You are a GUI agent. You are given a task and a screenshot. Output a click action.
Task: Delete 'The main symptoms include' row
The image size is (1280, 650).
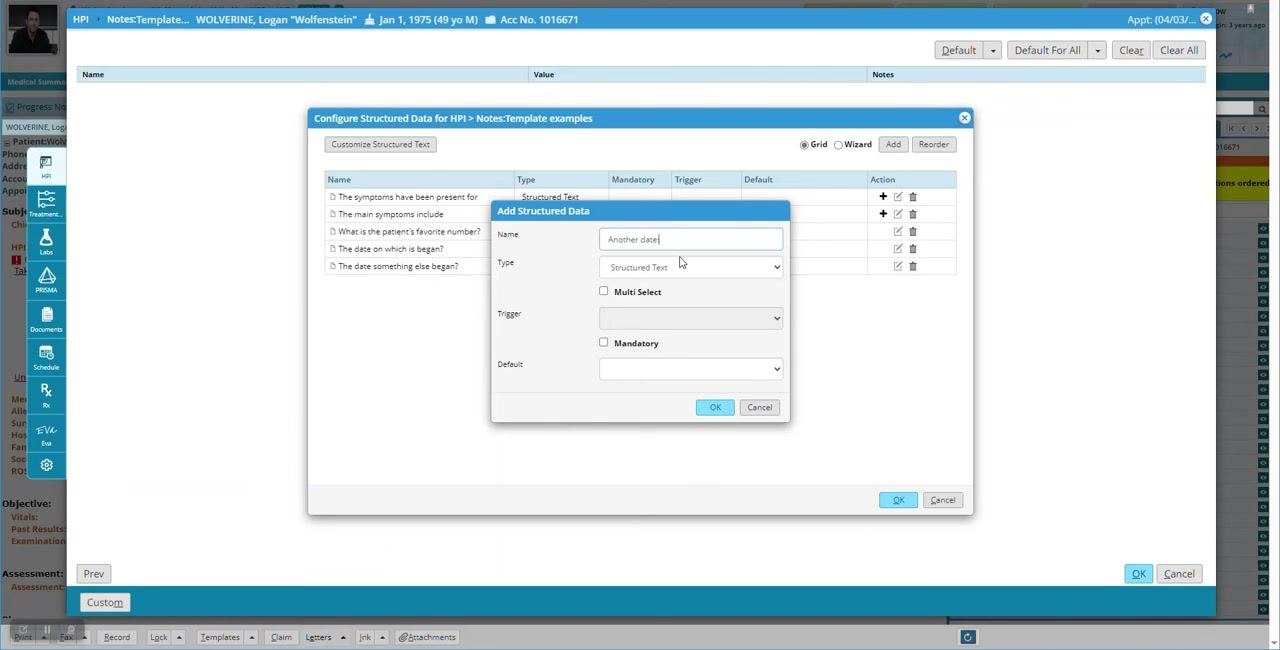(x=913, y=214)
